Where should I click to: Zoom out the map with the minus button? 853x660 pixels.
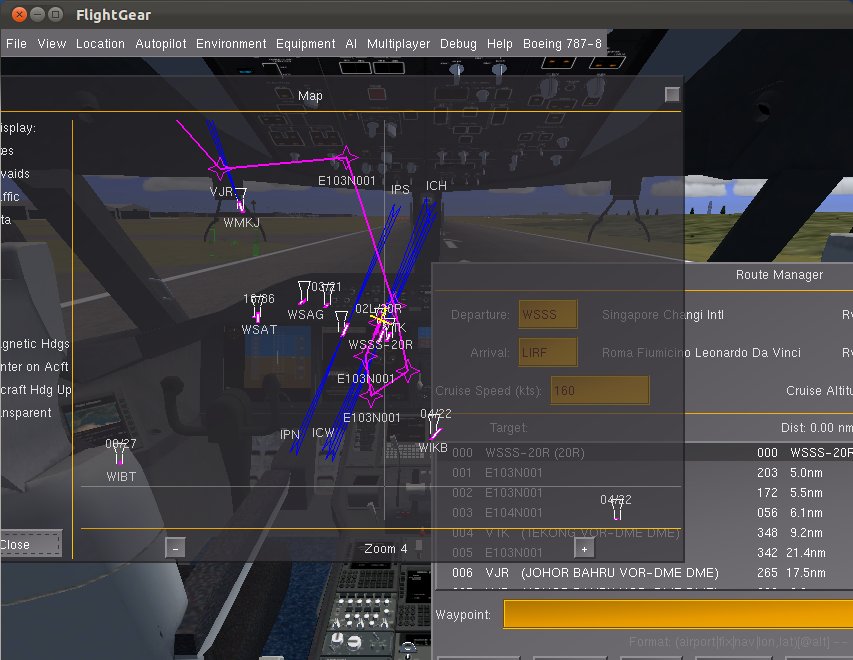tap(175, 548)
